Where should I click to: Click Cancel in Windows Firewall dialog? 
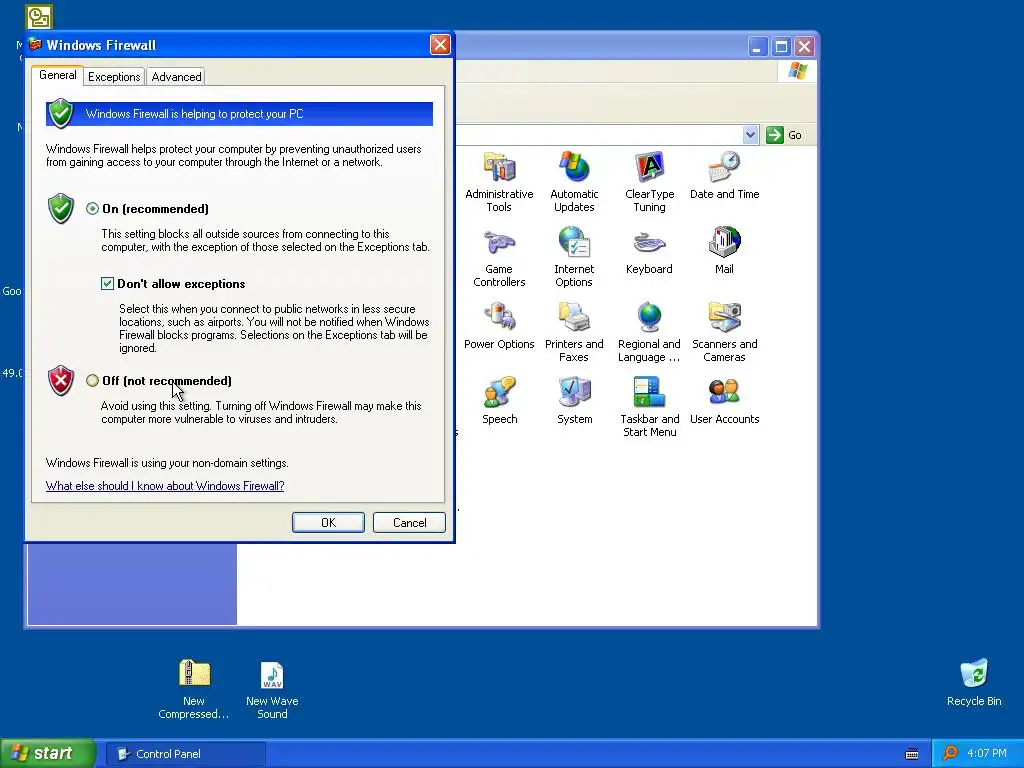[409, 522]
